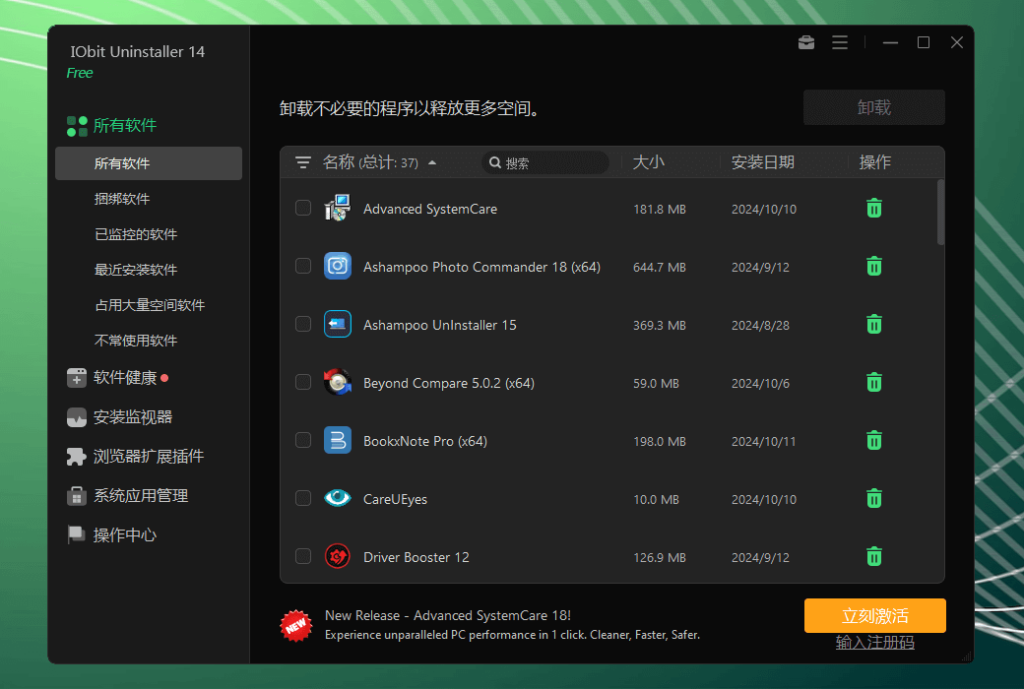The width and height of the screenshot is (1024, 689).
Task: Open 操作中心 section
Action: (x=125, y=535)
